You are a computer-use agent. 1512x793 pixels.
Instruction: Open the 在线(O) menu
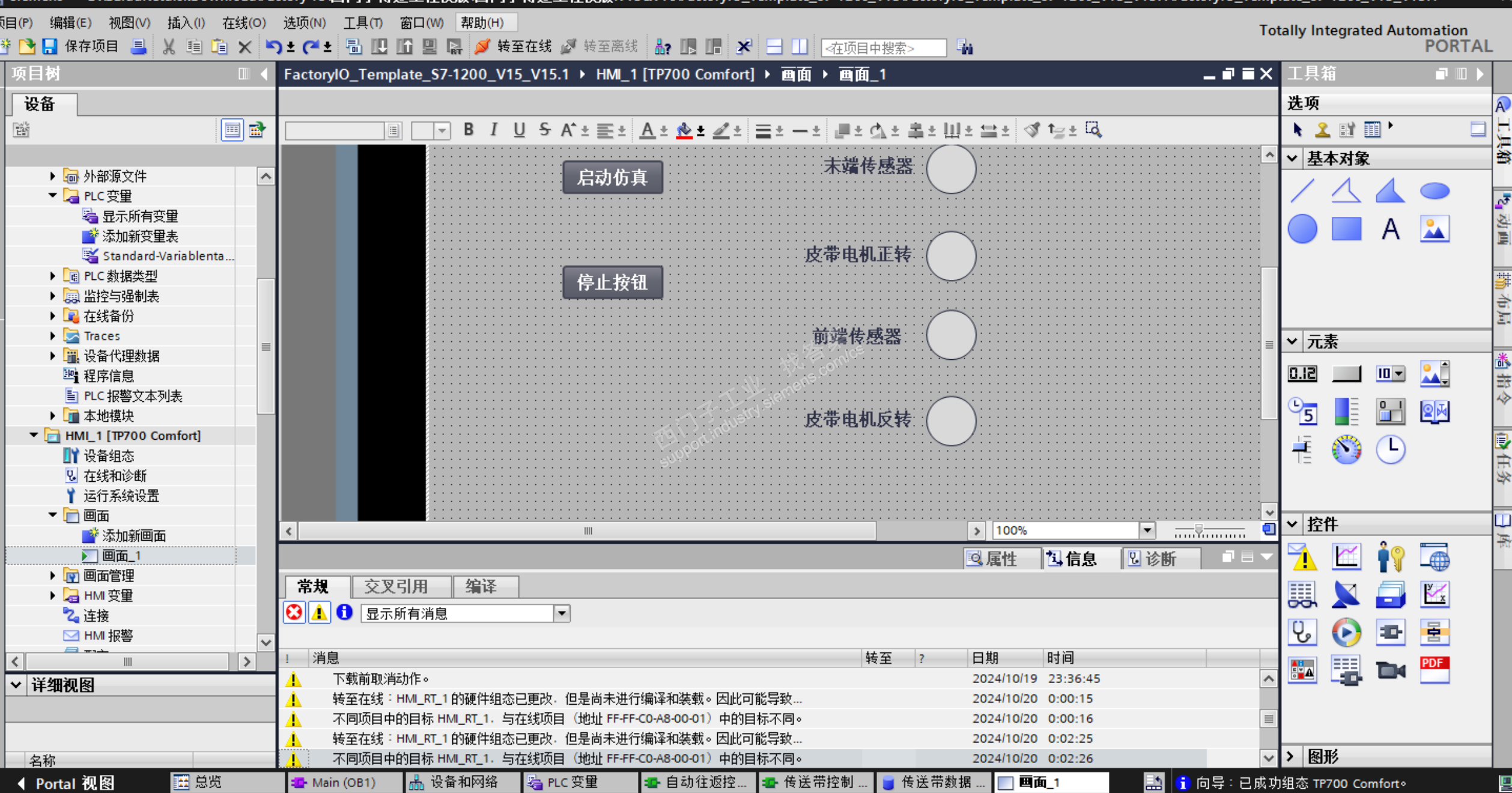point(243,23)
